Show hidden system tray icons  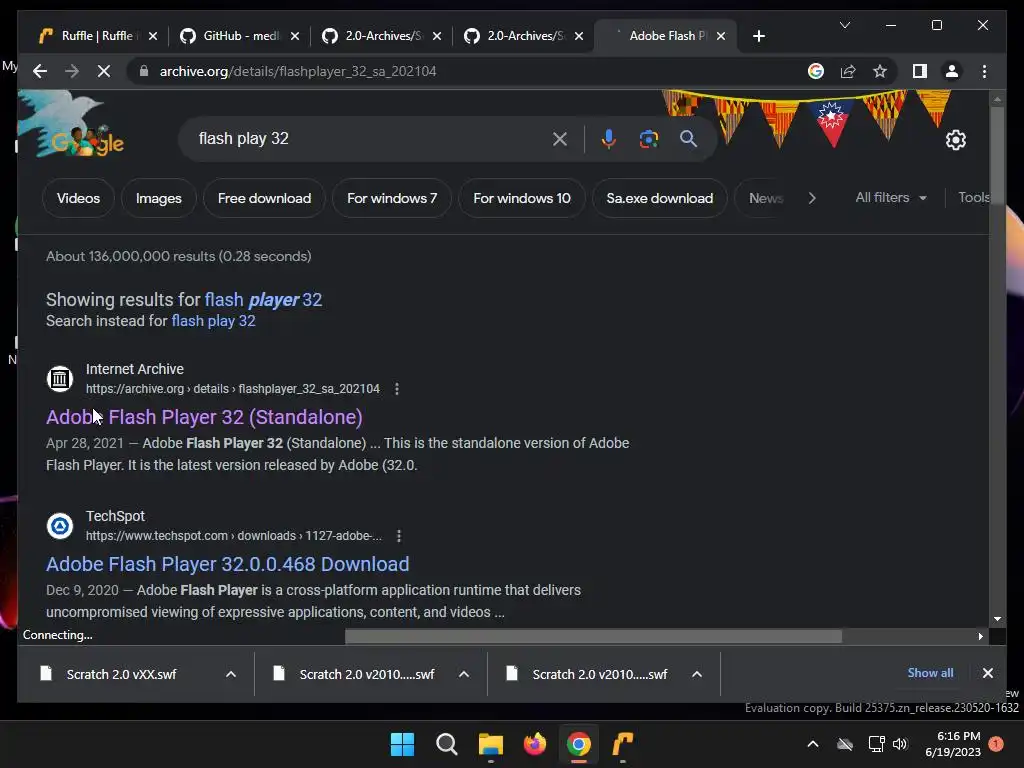point(813,744)
